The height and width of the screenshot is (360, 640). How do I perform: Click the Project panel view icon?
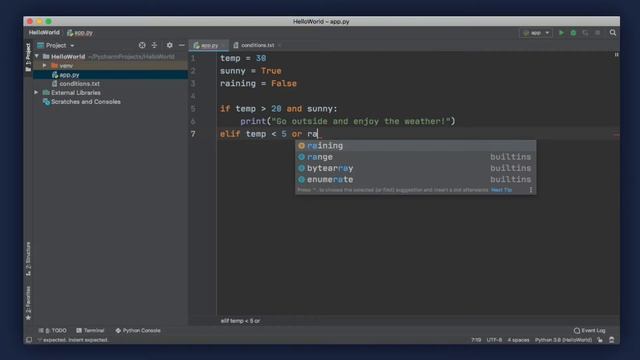[x=40, y=45]
